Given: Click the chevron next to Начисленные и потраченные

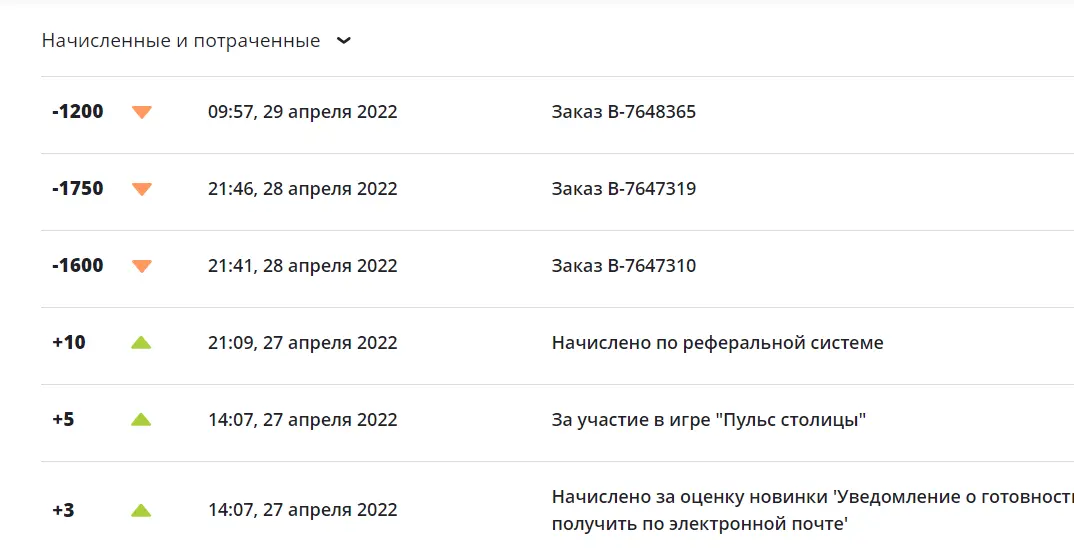Looking at the screenshot, I should 344,41.
